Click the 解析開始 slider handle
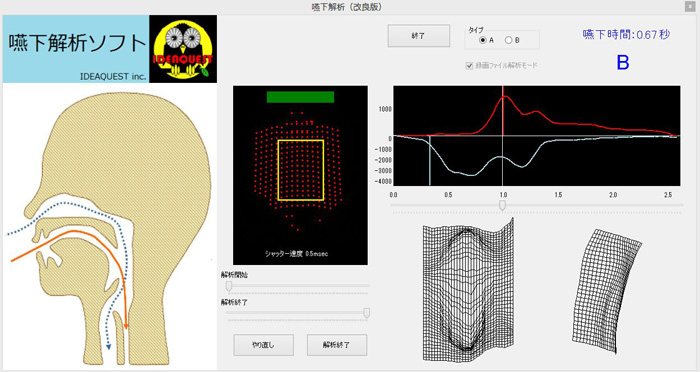This screenshot has height=372, width=700. [x=229, y=286]
